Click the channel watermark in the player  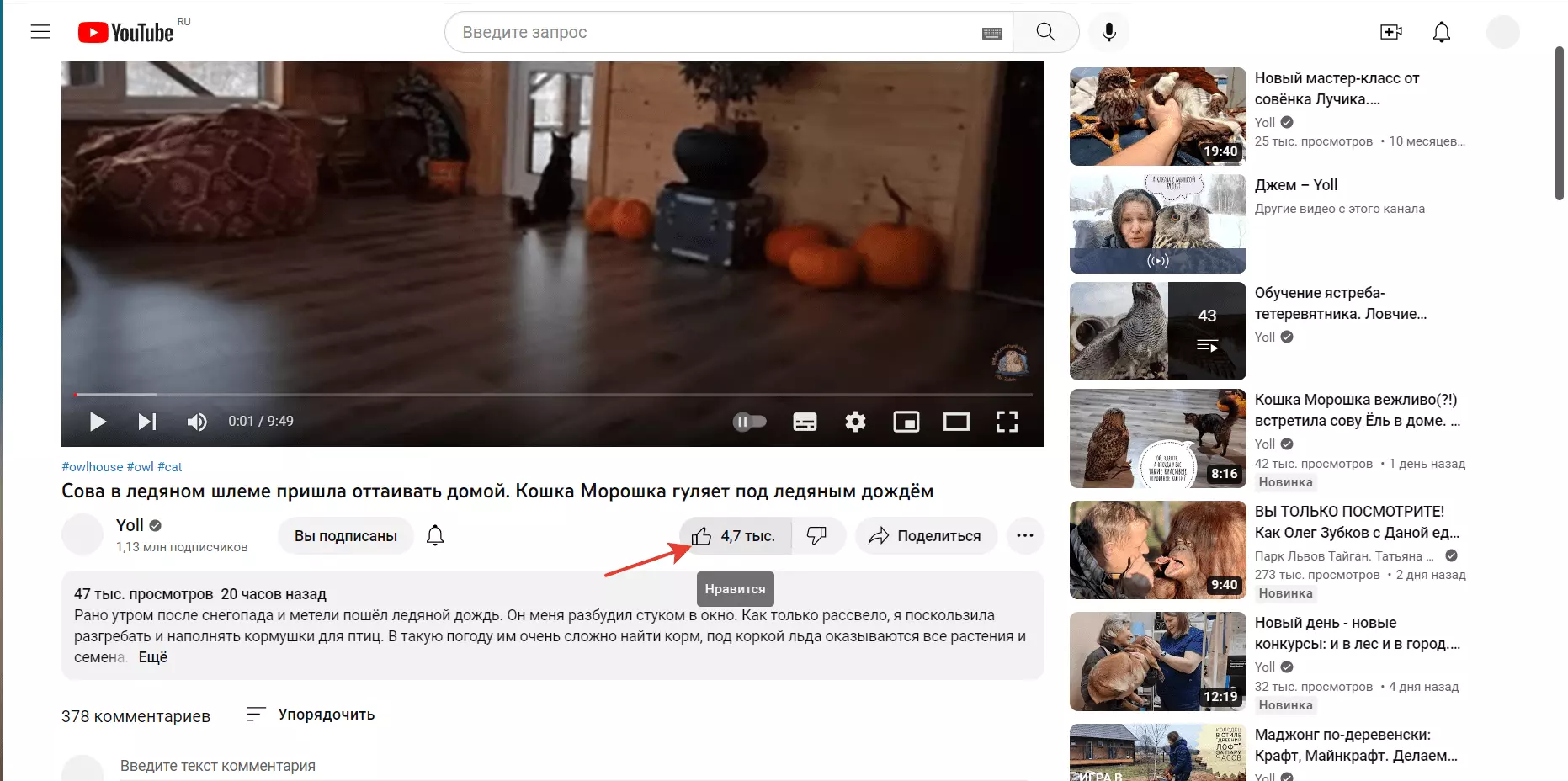tap(1010, 362)
